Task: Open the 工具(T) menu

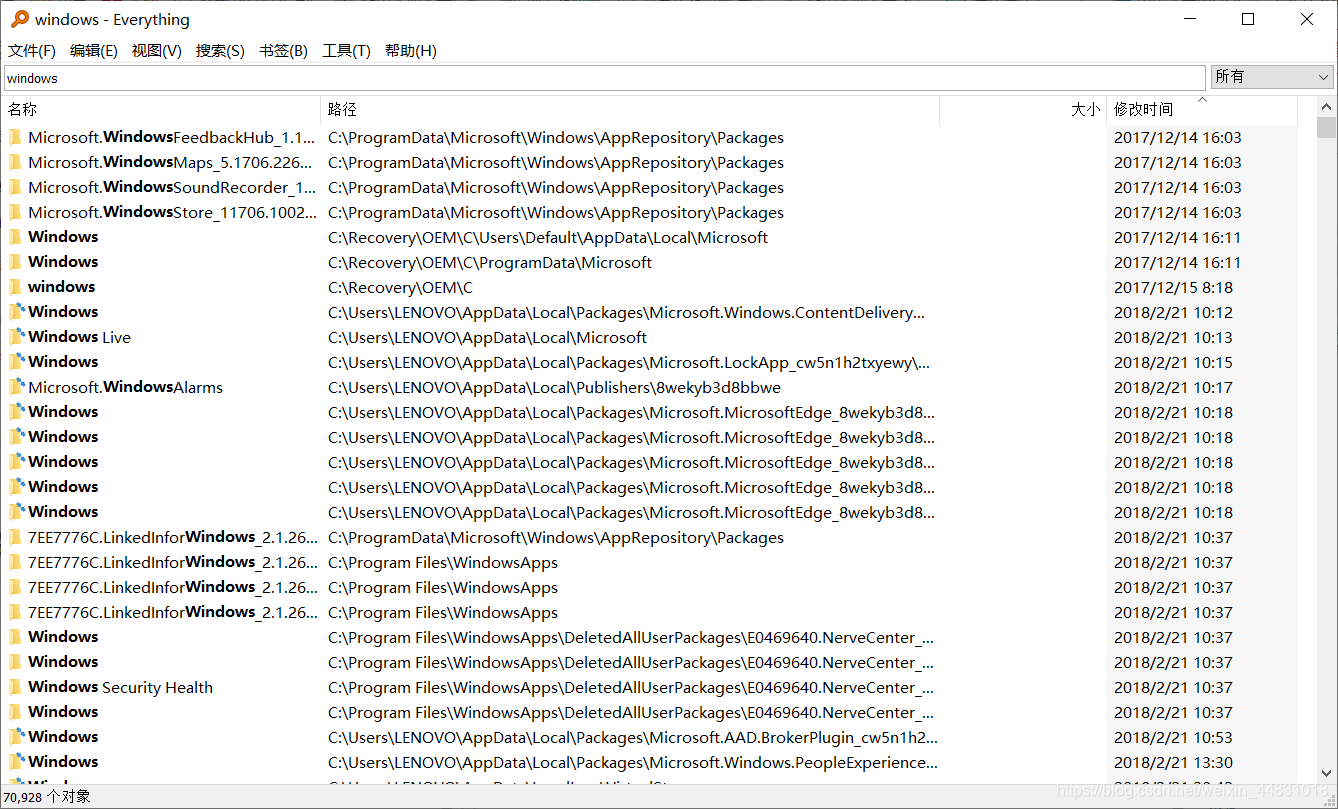Action: (x=346, y=50)
